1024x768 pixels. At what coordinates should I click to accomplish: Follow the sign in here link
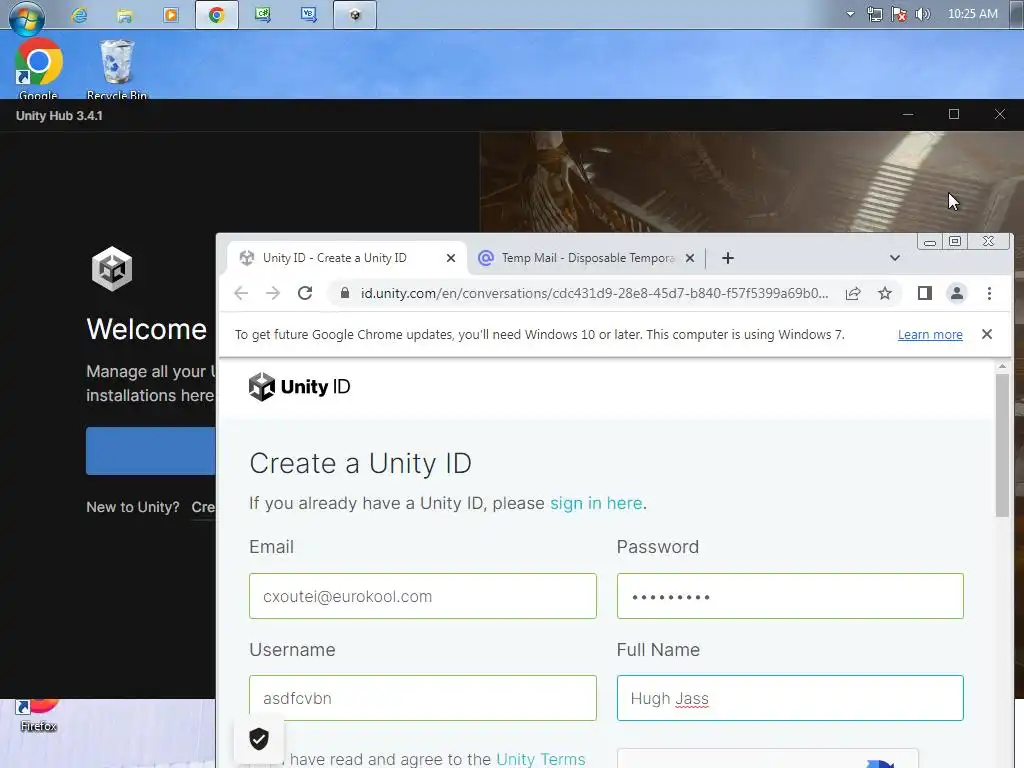596,503
